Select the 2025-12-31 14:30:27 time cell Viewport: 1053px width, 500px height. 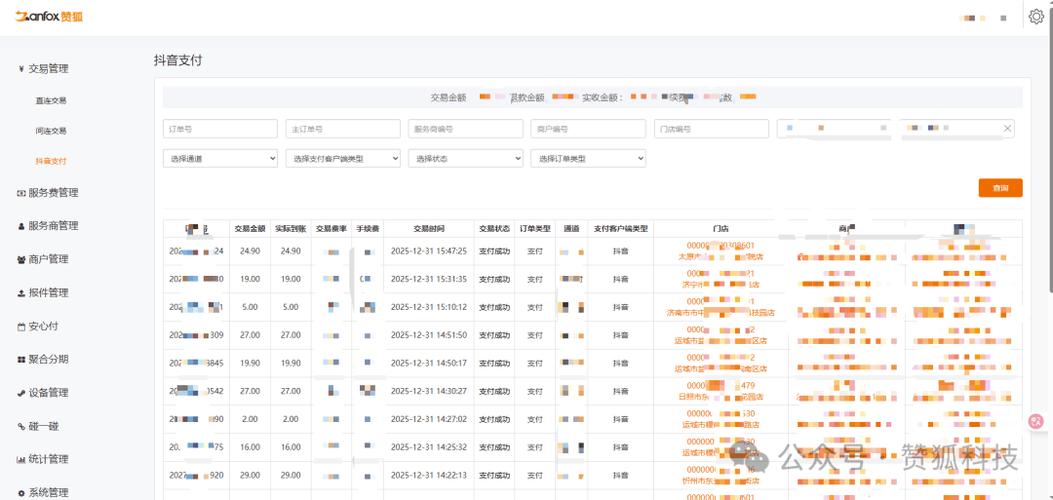tap(428, 391)
